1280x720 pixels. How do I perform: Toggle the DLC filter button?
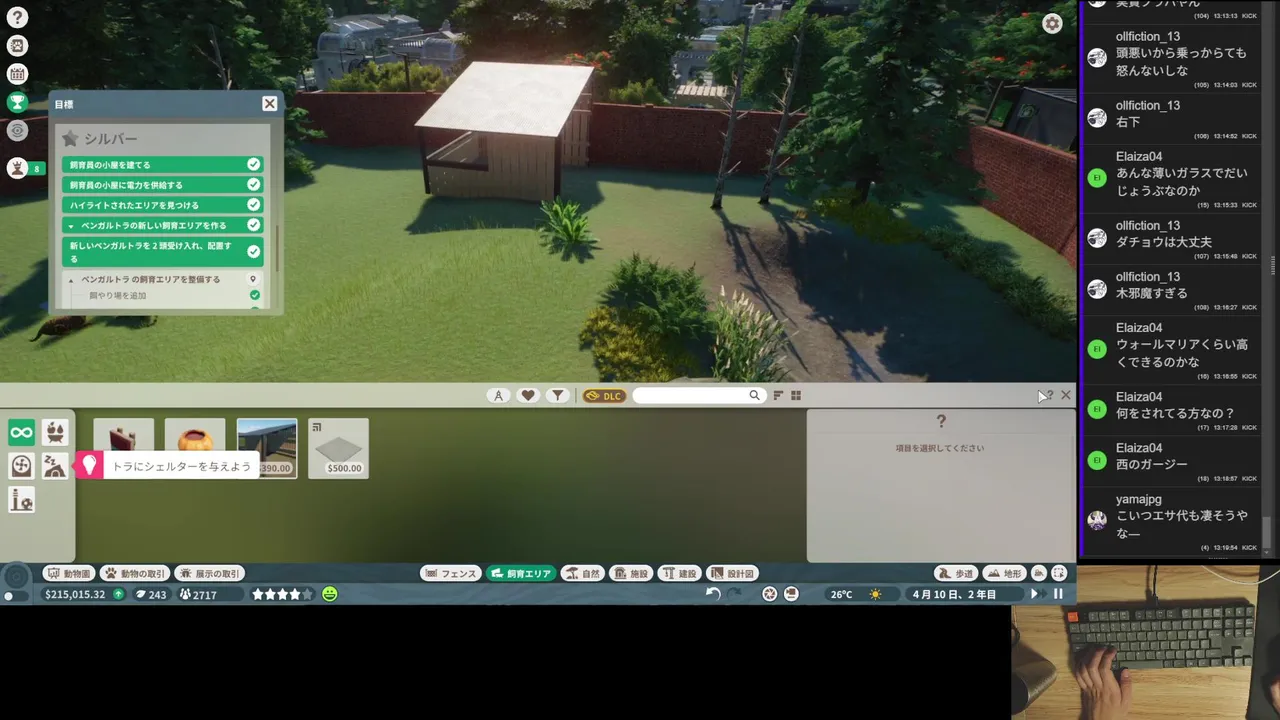point(604,396)
